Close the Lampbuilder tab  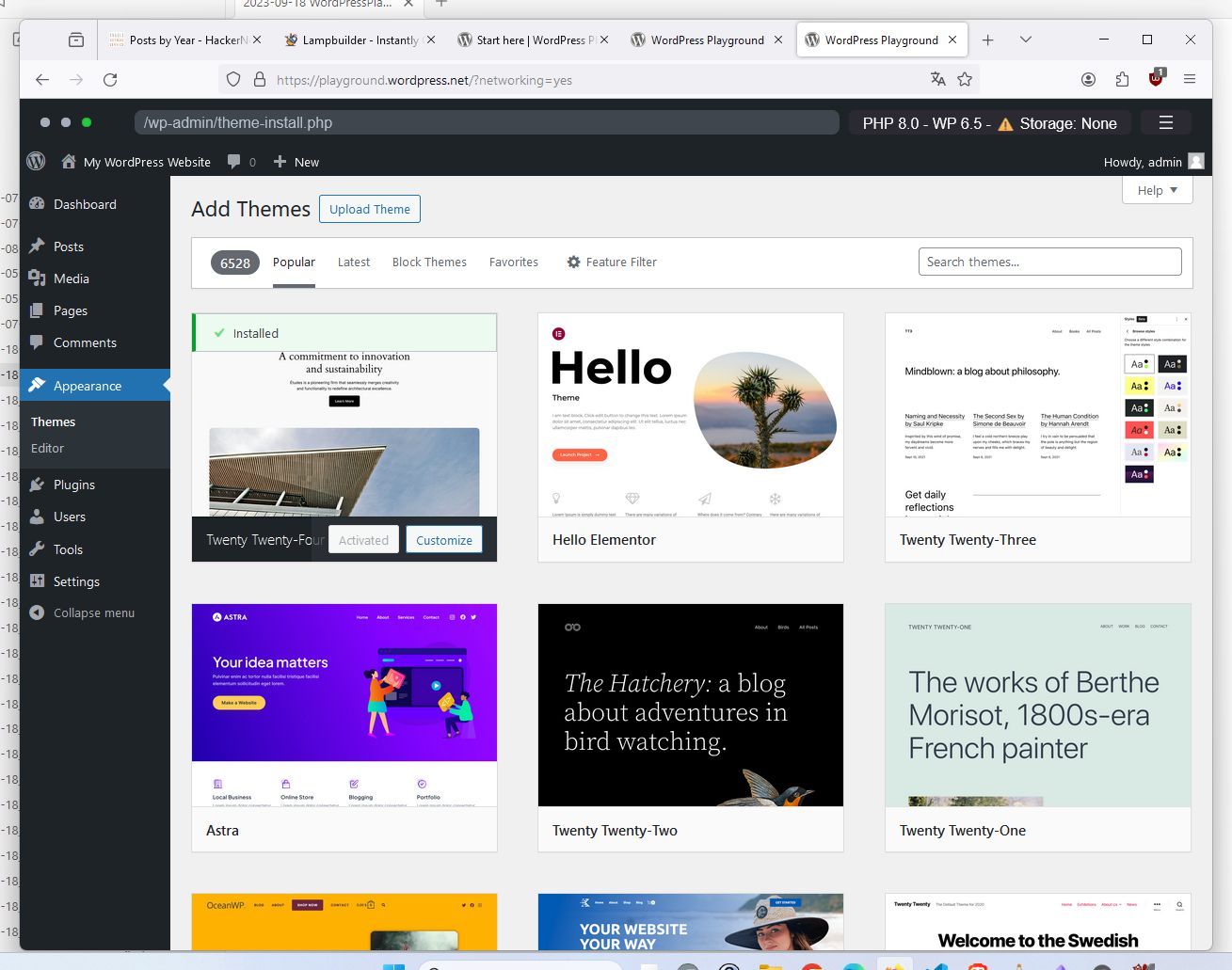tap(430, 40)
